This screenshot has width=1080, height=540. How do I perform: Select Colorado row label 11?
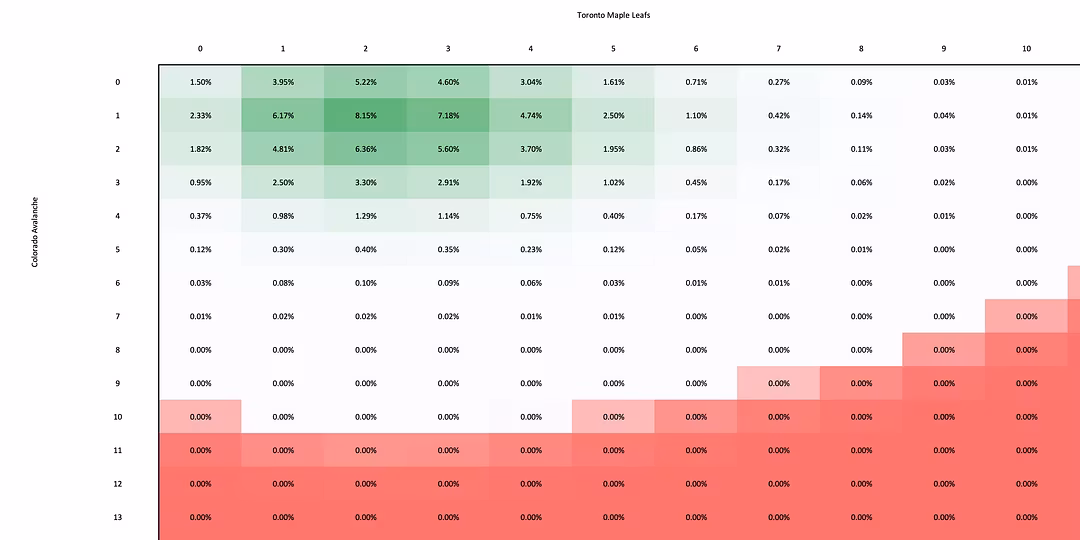[117, 450]
